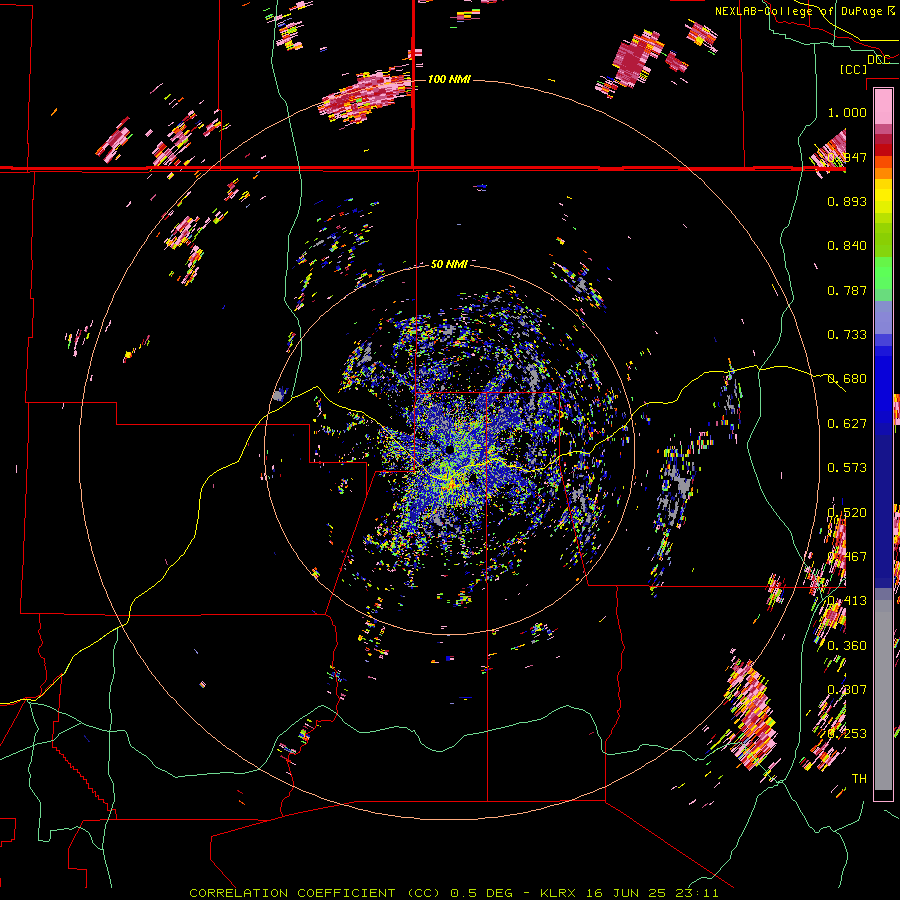The width and height of the screenshot is (900, 900).
Task: Click the 0.520 scale value
Action: (x=847, y=513)
